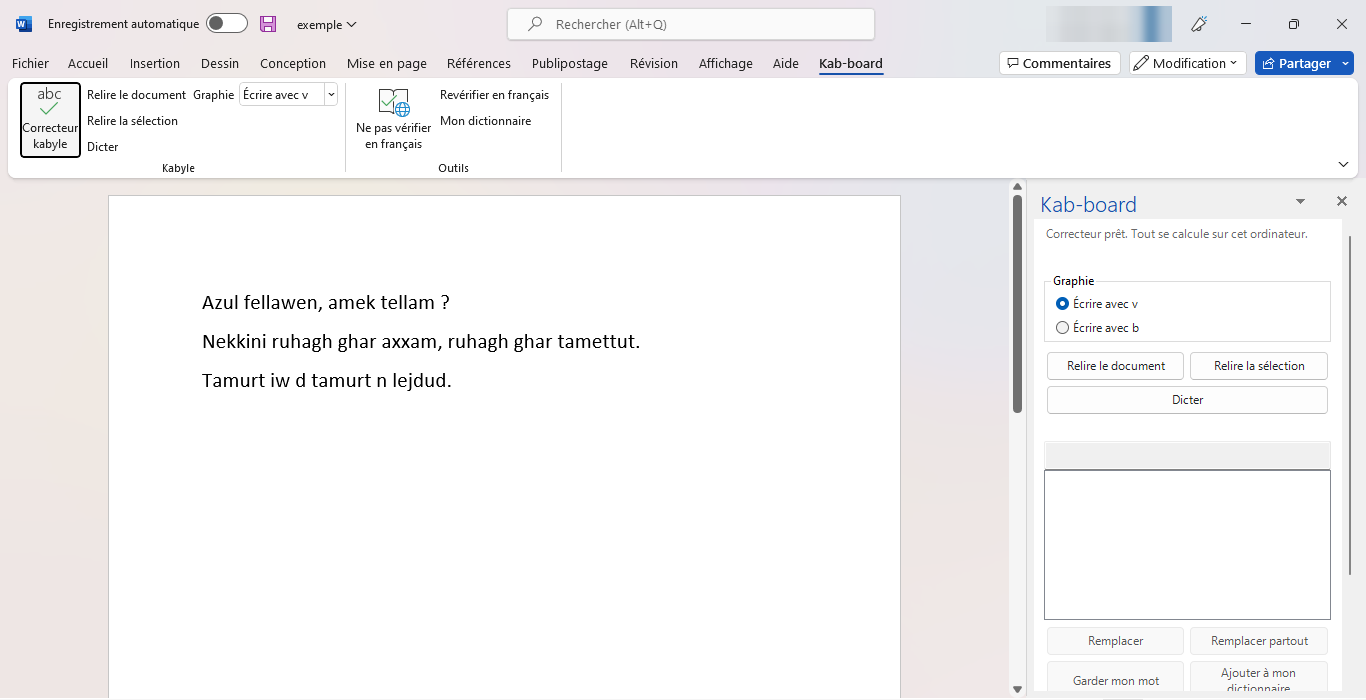1366x700 pixels.
Task: Open the Publipostage tab
Action: 570,63
